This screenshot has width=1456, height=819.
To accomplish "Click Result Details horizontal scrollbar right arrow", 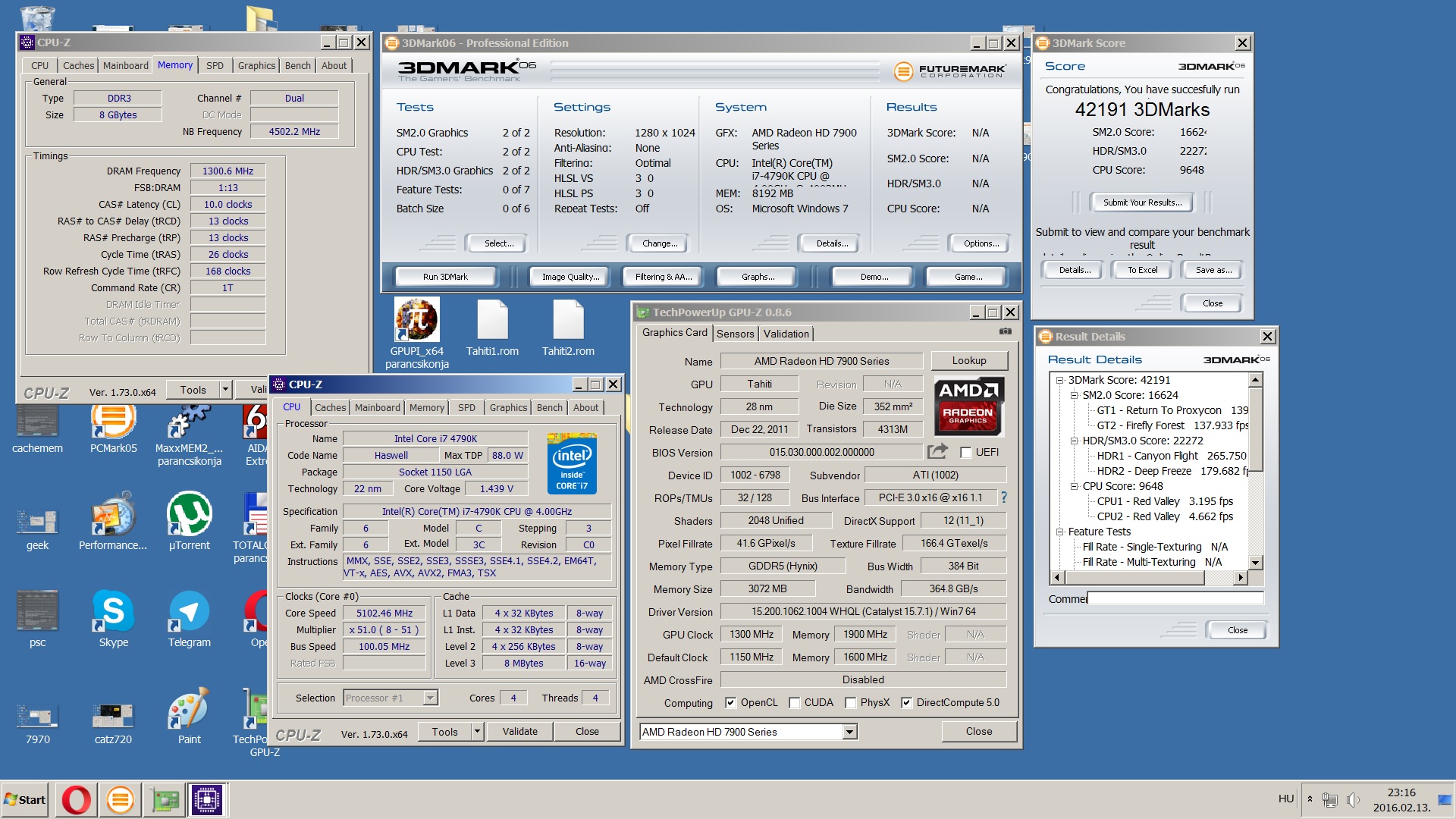I will pos(1241,578).
